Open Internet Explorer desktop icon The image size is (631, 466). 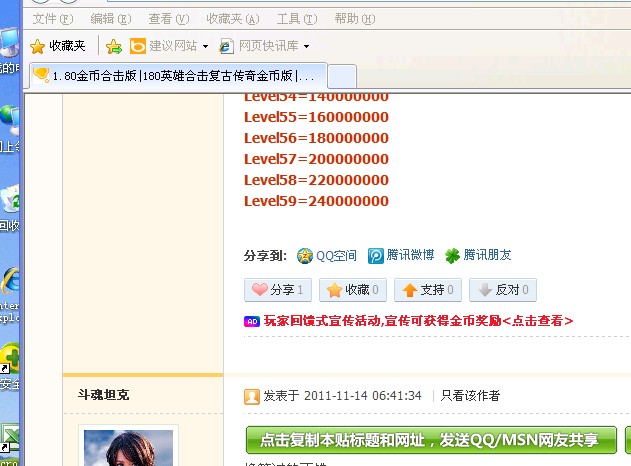(10, 280)
